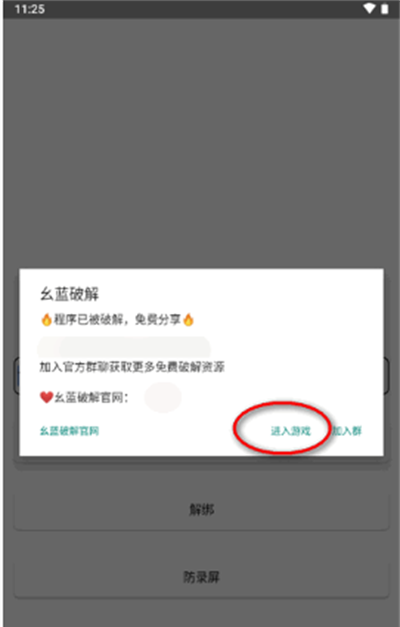This screenshot has height=627, width=400.
Task: Open the 幺蓝破解官网 link at dialog bottom
Action: click(69, 431)
